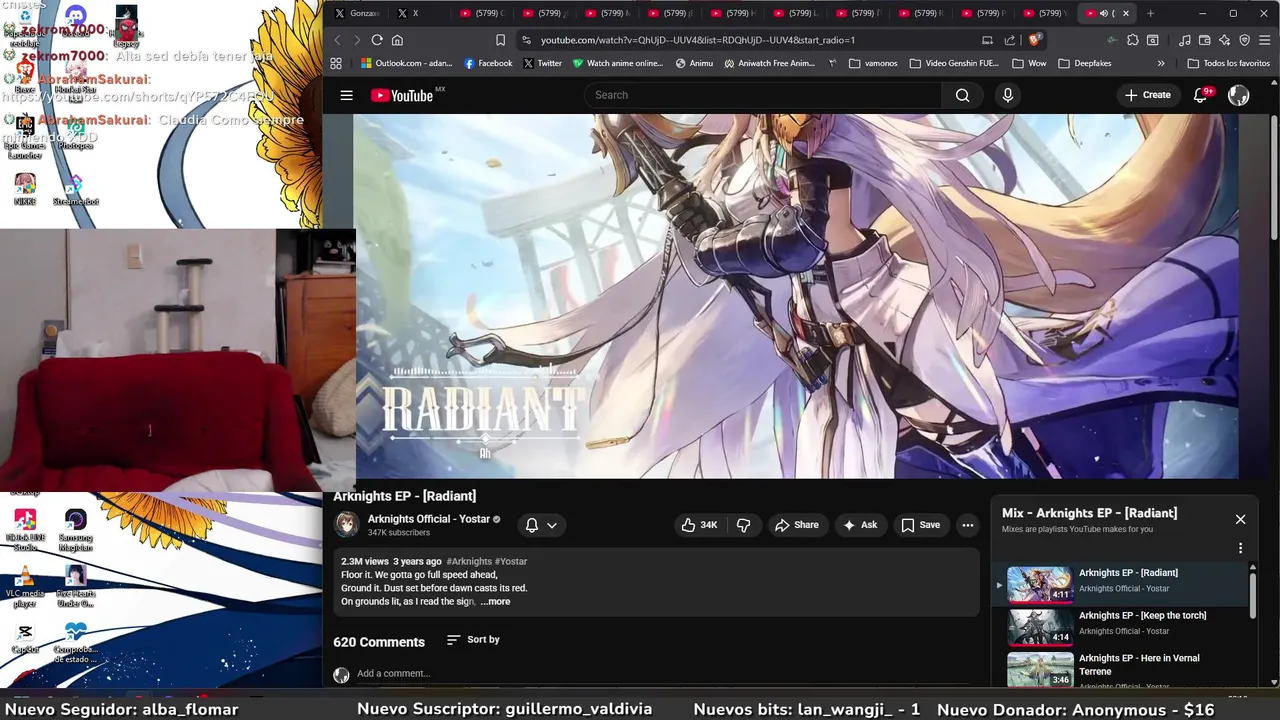
Task: Start voice search with the microphone icon
Action: tap(1007, 95)
